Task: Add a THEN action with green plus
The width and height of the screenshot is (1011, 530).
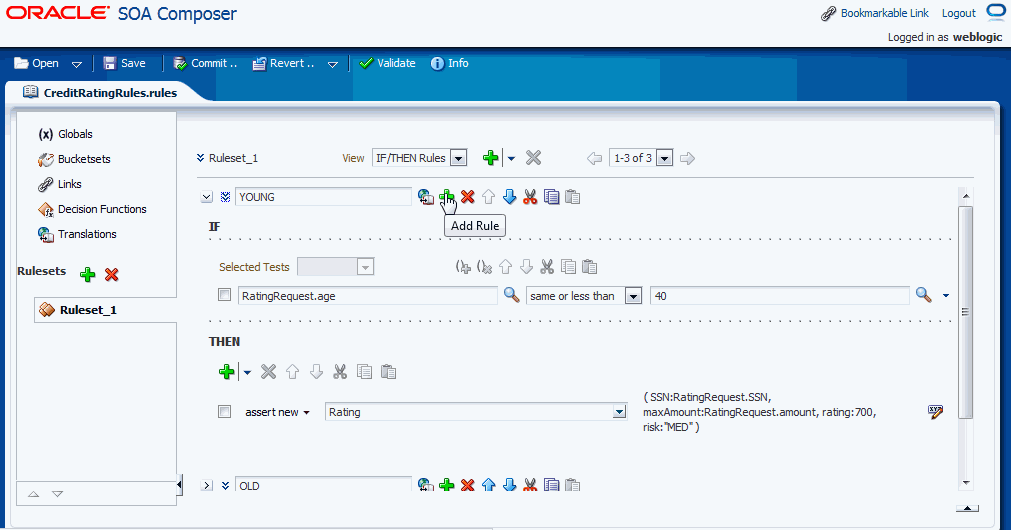Action: click(227, 372)
